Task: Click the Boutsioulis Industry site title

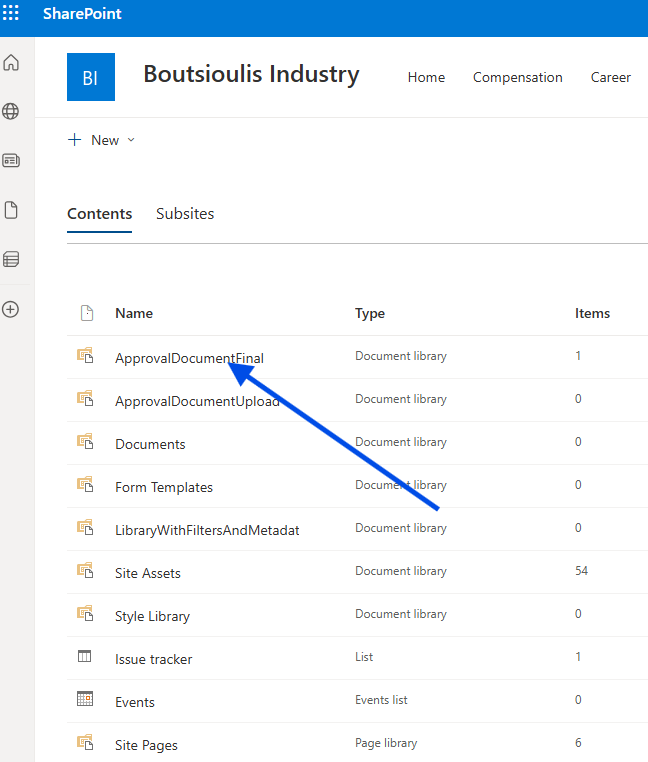Action: pos(251,74)
